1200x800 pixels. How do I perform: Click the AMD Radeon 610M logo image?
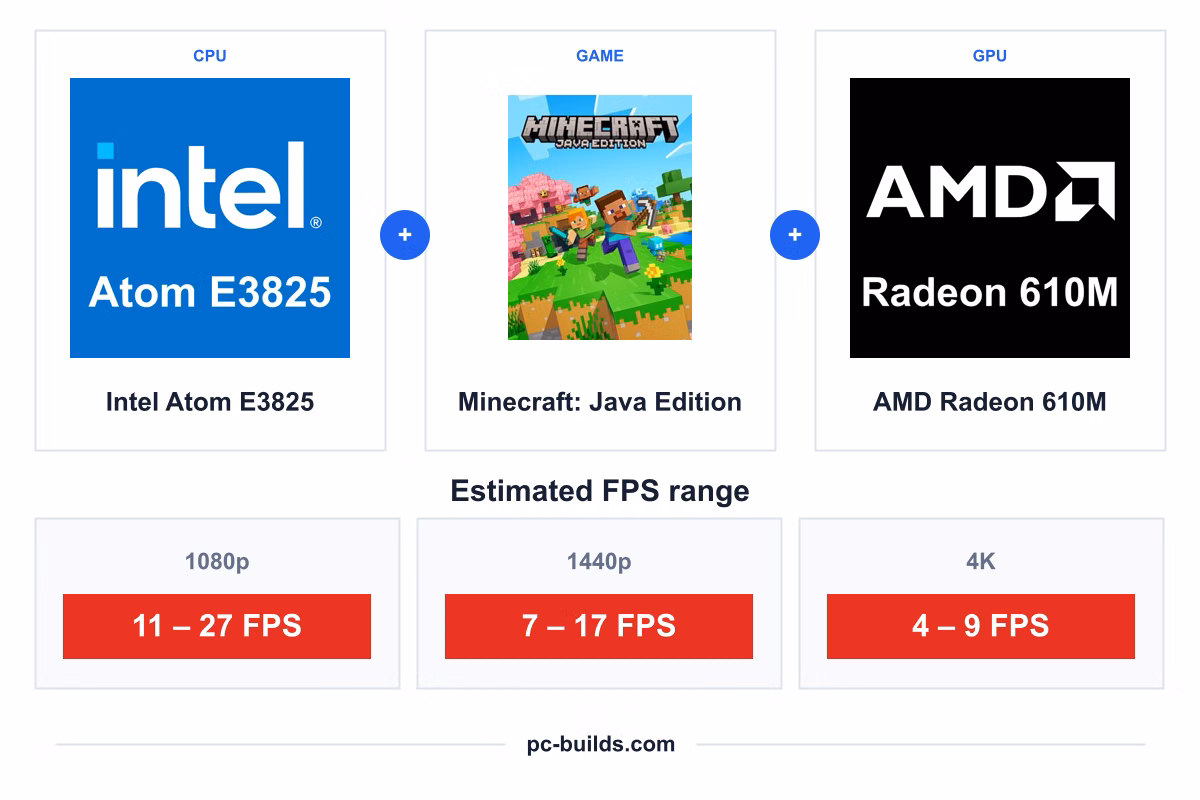click(x=990, y=218)
